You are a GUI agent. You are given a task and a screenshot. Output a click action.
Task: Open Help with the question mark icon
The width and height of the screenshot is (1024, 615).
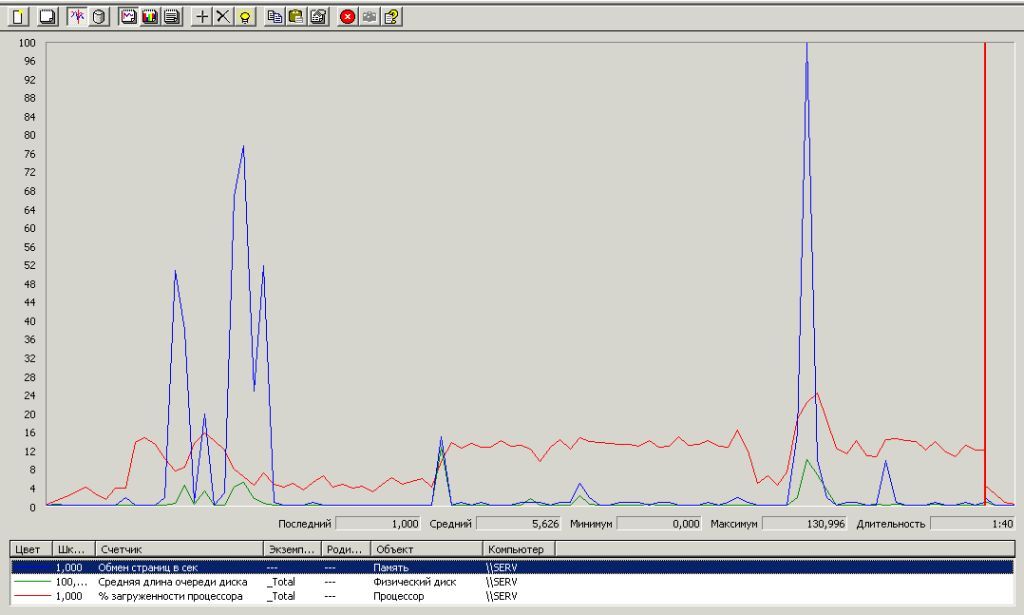click(392, 17)
